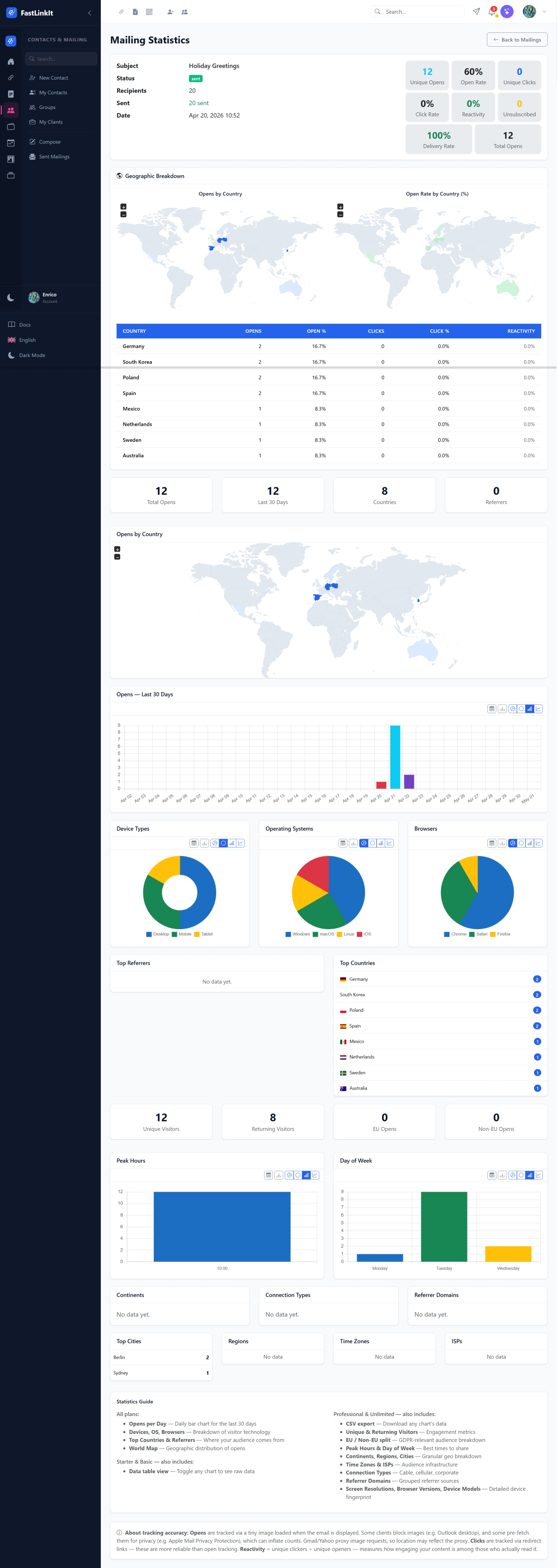Zoom out on Open Rate by Country map
This screenshot has height=1568, width=557.
[x=340, y=214]
